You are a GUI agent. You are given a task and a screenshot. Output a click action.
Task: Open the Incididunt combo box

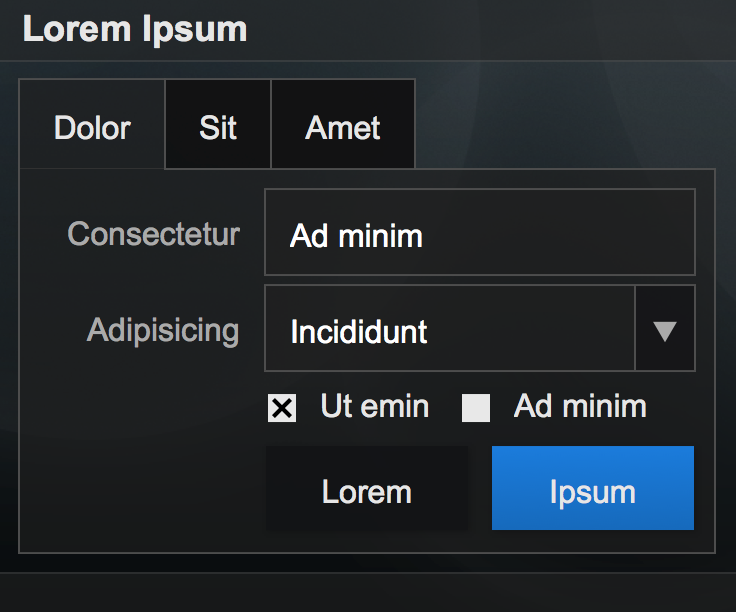tap(450, 329)
